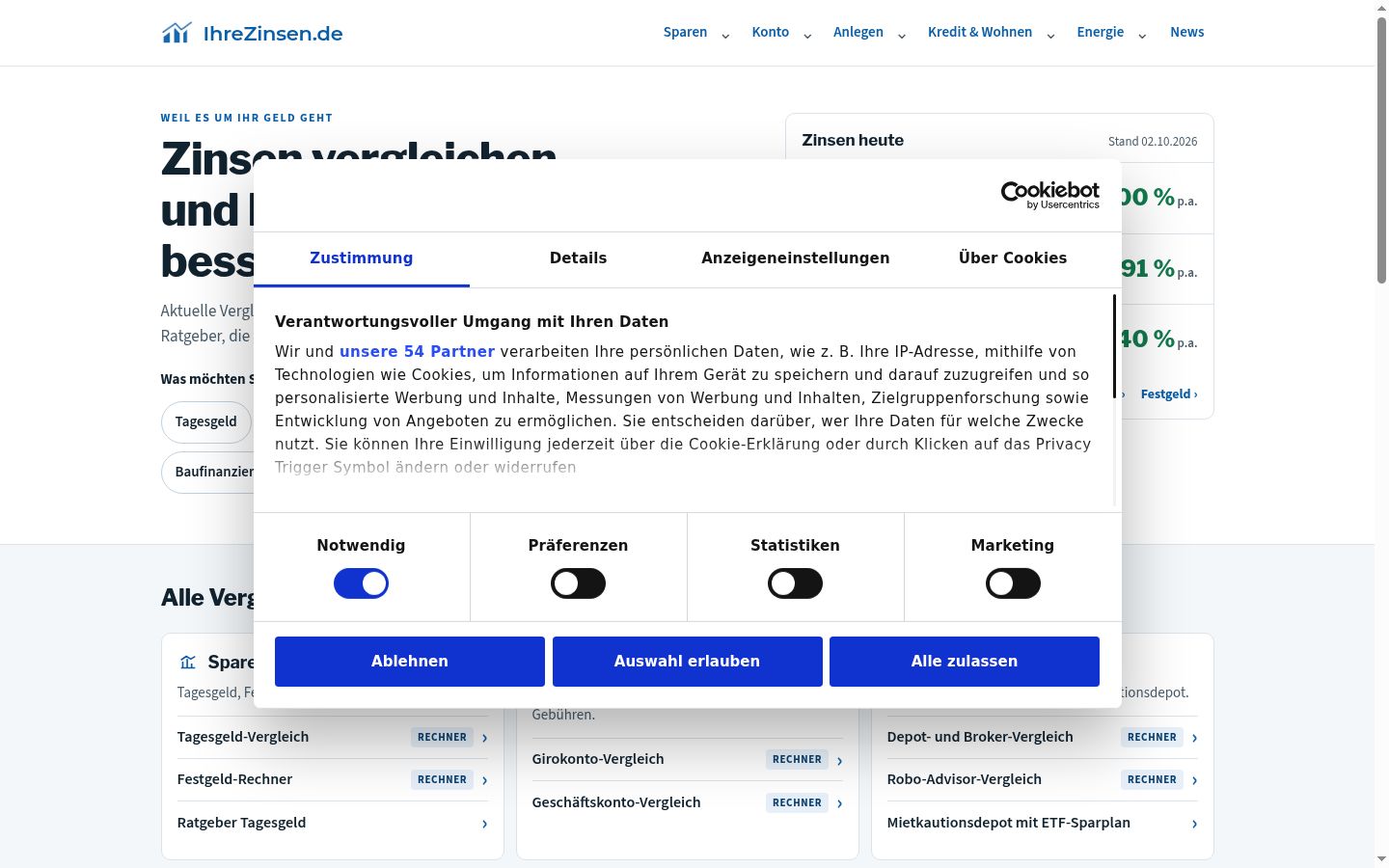Viewport: 1389px width, 868px height.
Task: Click the Mietkautionsdepot mit ETF-Sparplan arrow
Action: click(1194, 824)
